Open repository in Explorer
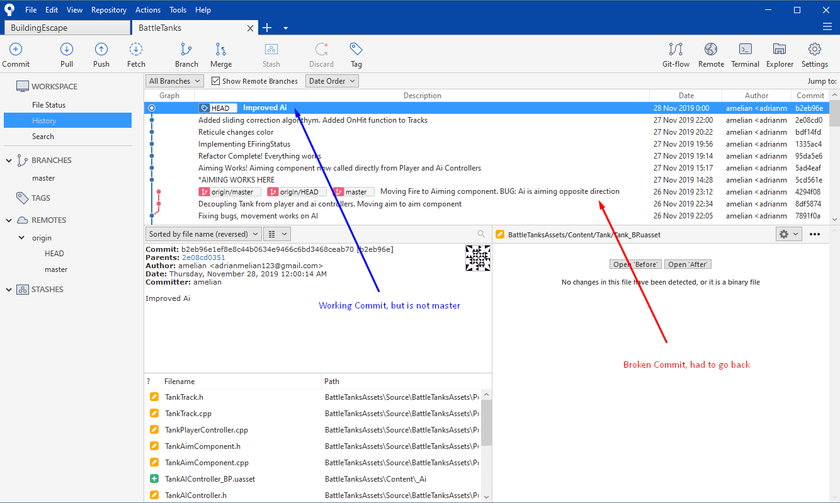 click(x=779, y=49)
